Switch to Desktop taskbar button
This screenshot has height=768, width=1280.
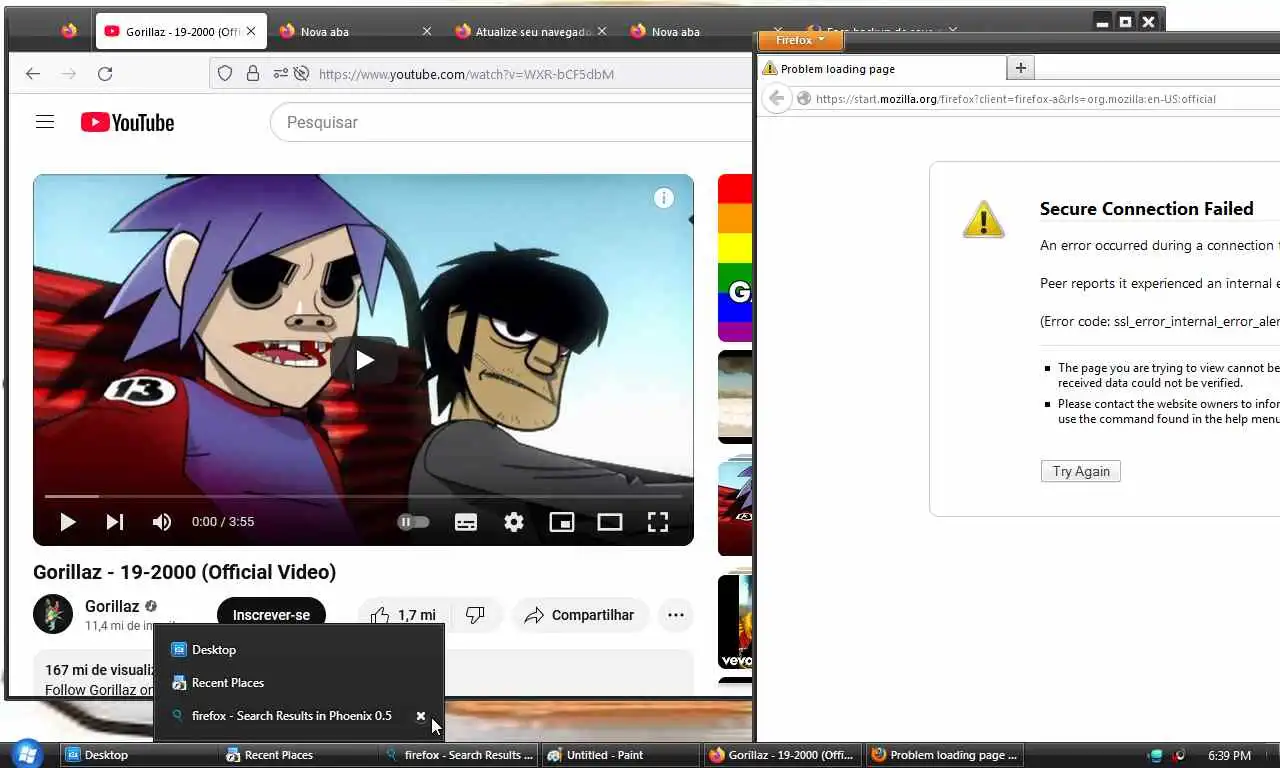[x=138, y=755]
